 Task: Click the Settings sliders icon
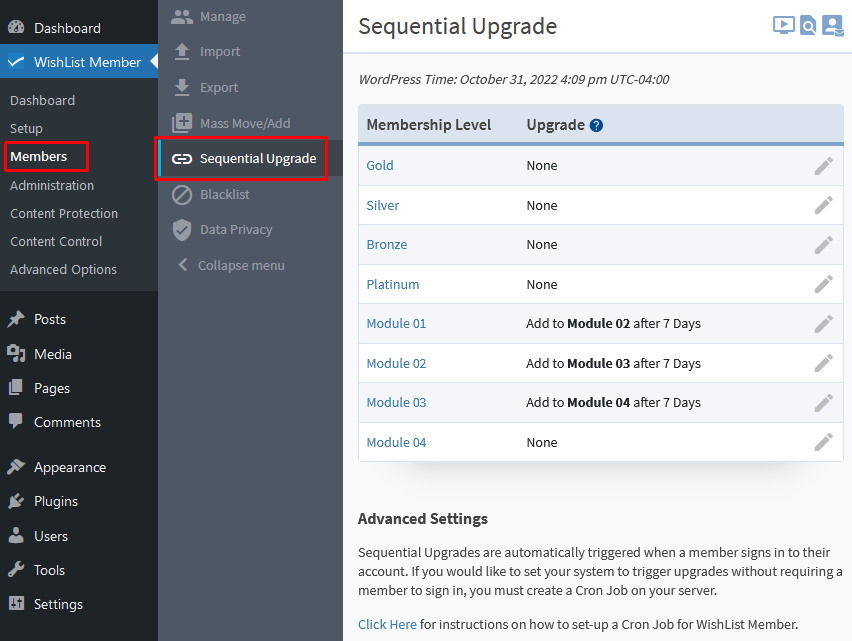click(16, 603)
